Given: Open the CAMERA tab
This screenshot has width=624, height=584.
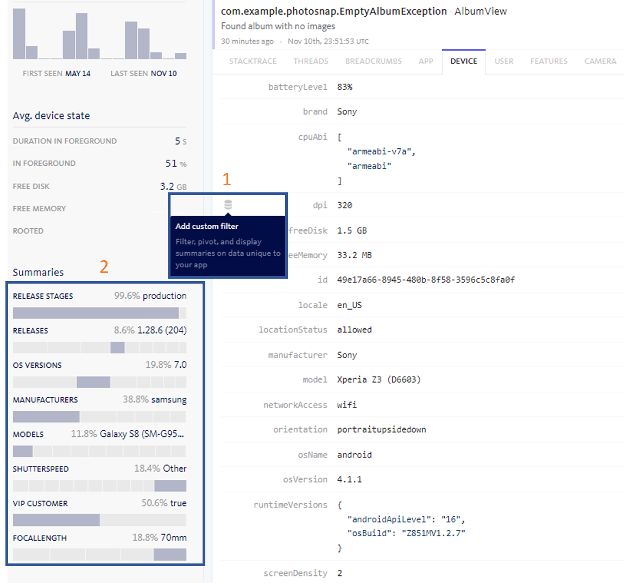Looking at the screenshot, I should 600,61.
